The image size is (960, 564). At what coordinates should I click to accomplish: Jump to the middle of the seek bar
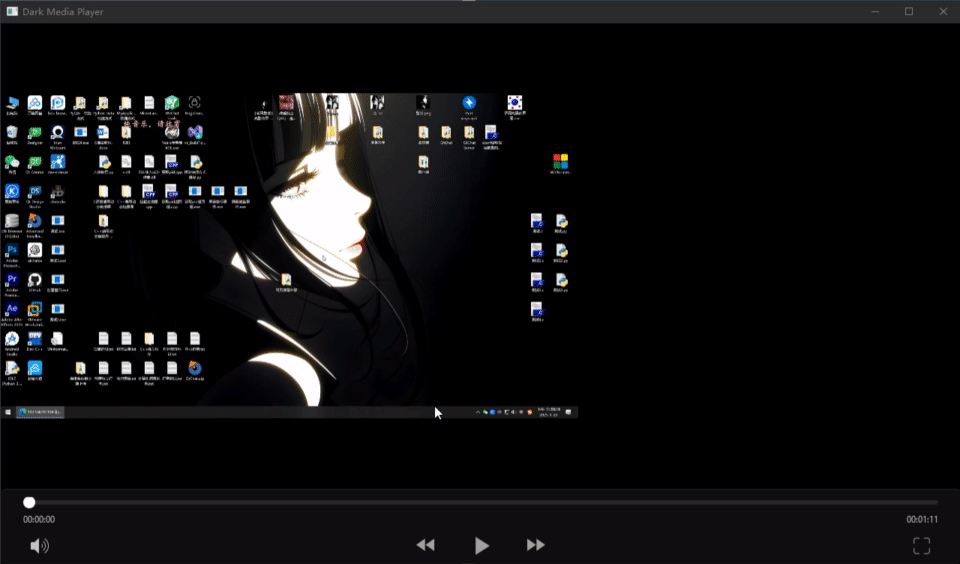(x=481, y=503)
